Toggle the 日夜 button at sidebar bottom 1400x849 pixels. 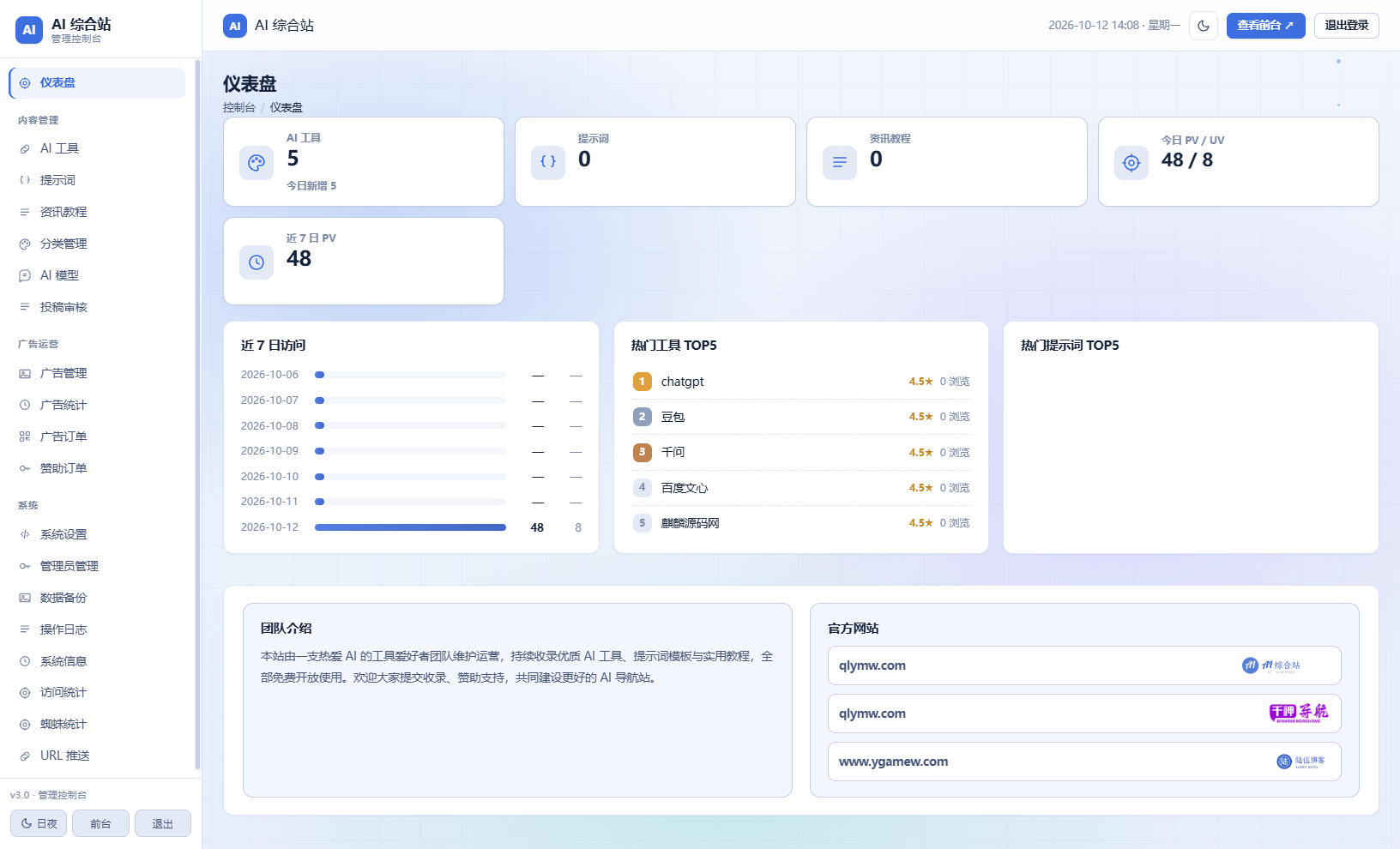tap(39, 823)
